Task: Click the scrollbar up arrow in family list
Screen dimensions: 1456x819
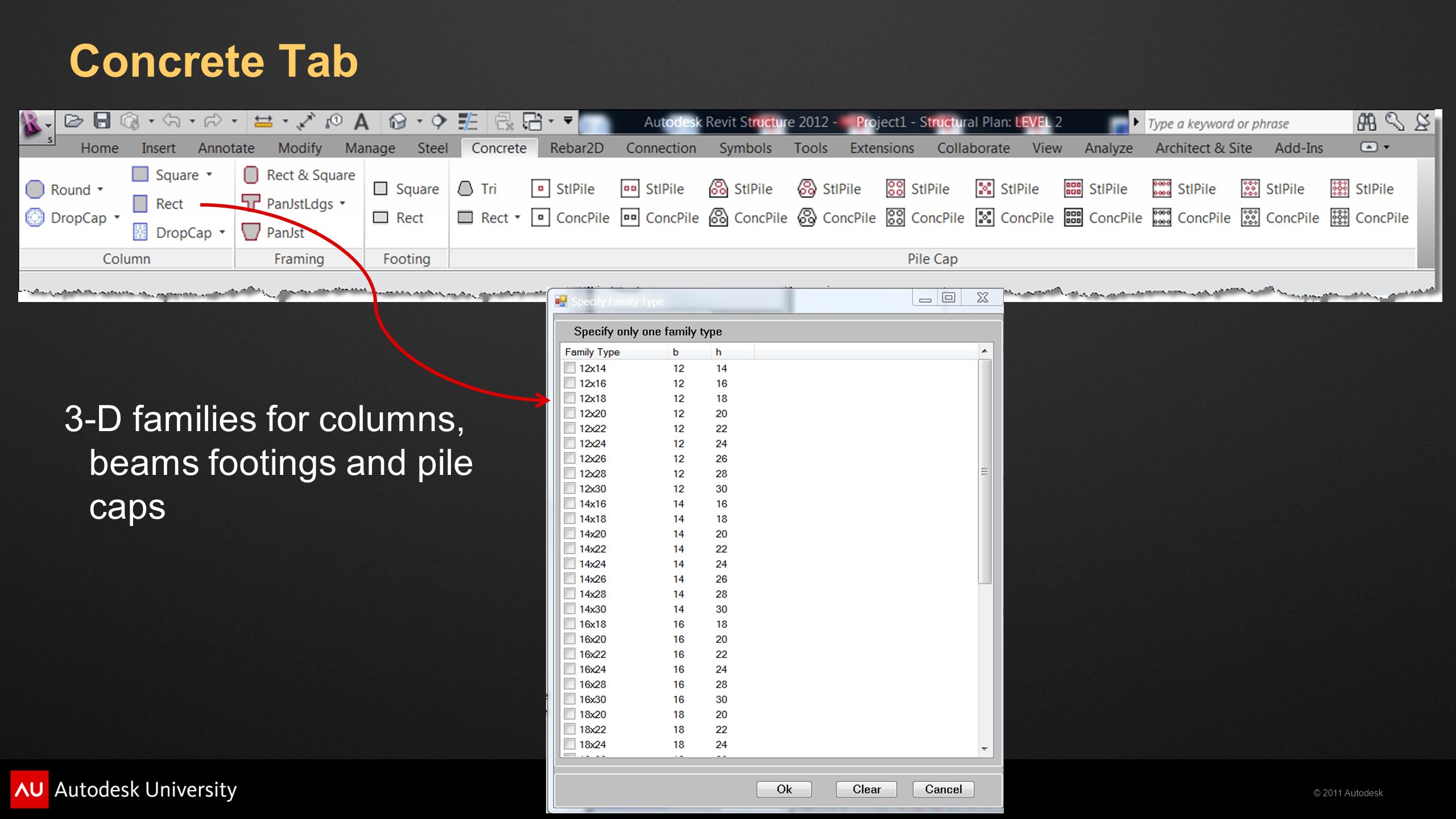Action: 985,351
